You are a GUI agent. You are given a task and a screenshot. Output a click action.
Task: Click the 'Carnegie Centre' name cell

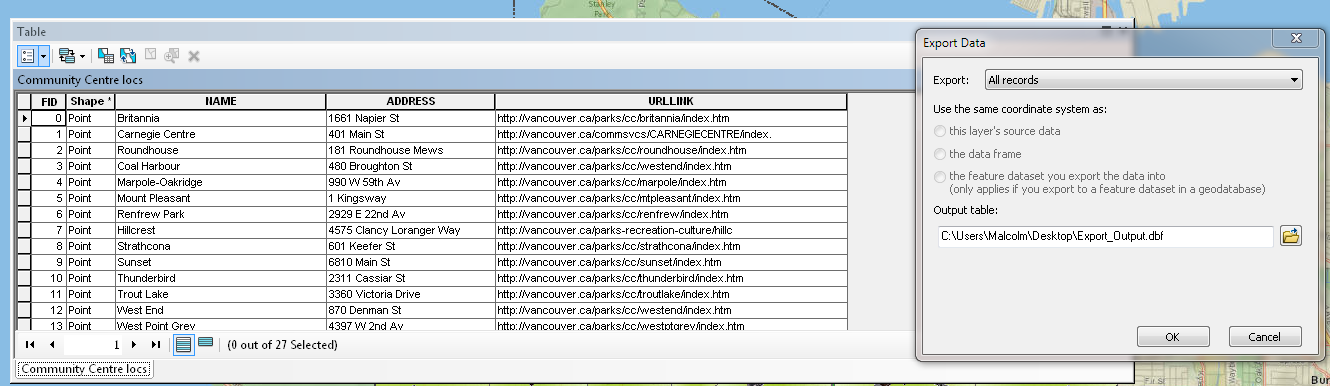point(220,134)
